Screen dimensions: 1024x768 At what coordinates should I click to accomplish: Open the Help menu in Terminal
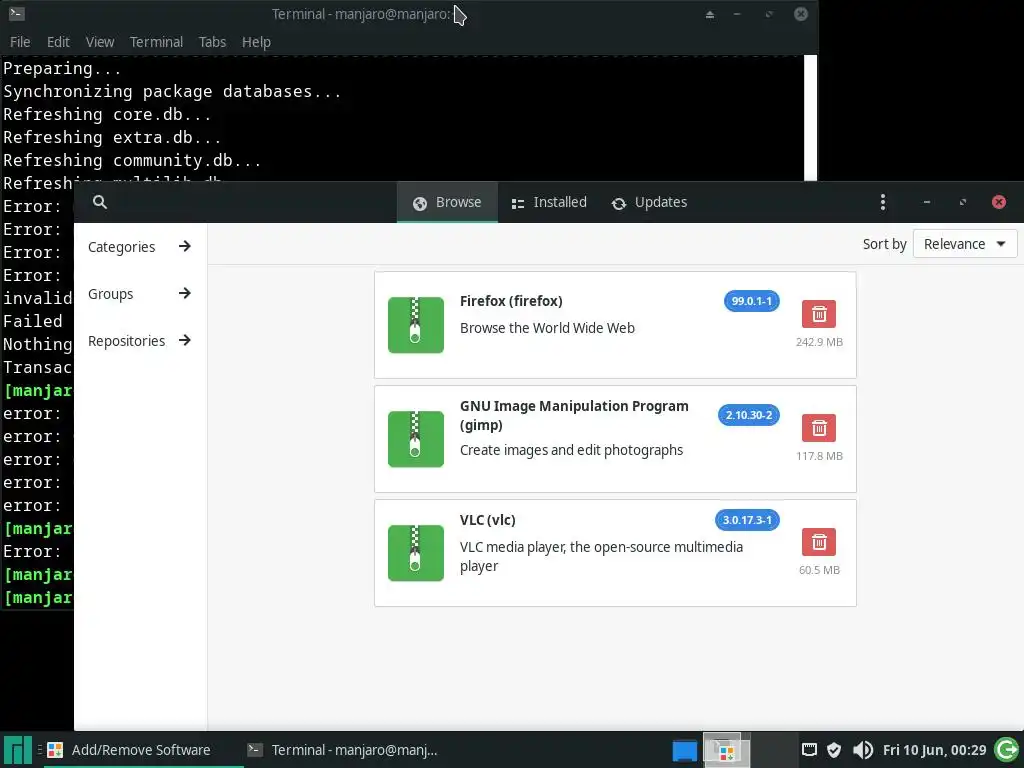[256, 42]
